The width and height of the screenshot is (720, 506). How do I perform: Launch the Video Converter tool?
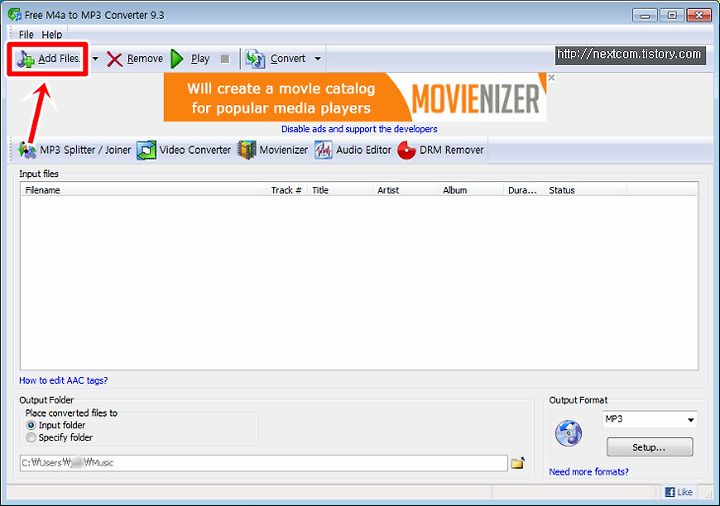point(184,150)
